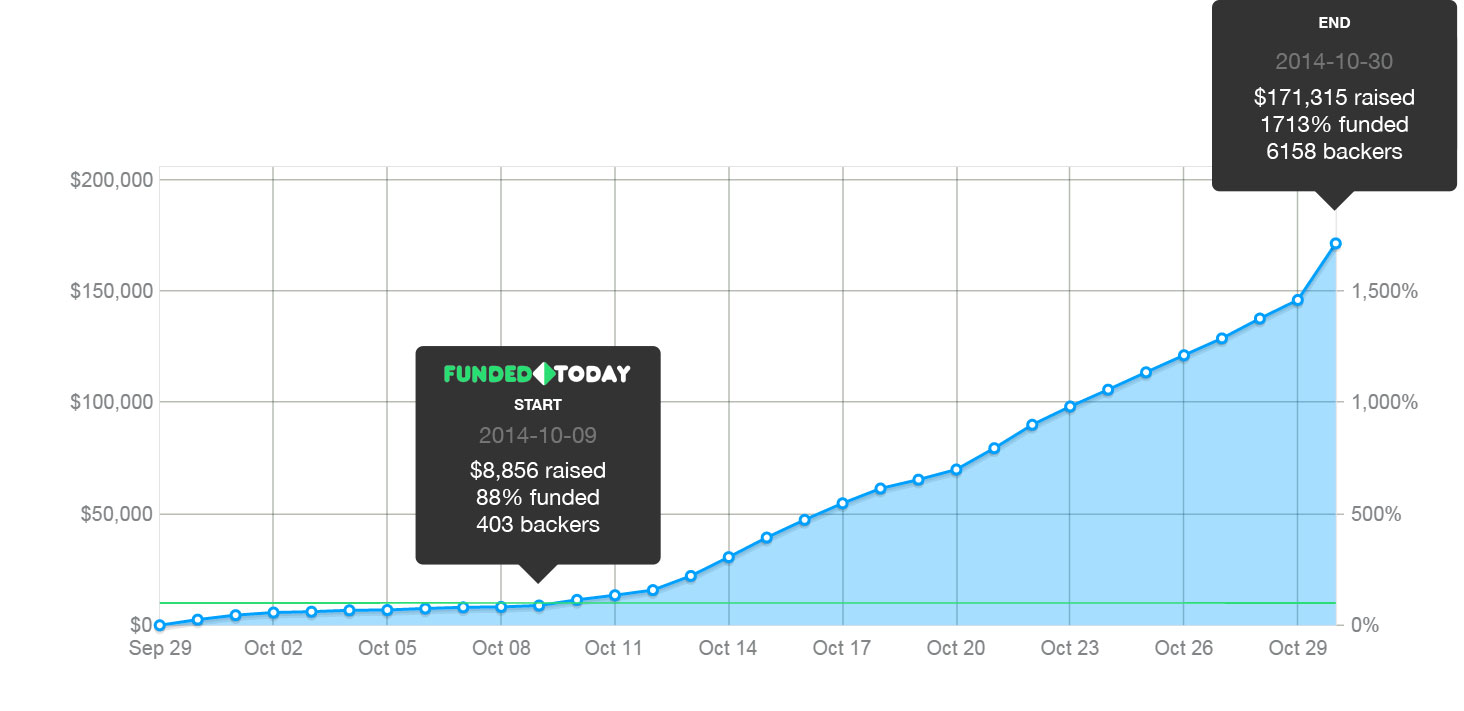This screenshot has height=711, width=1464.
Task: Click the 2014-10-09 date in START tooltip
Action: coord(538,435)
